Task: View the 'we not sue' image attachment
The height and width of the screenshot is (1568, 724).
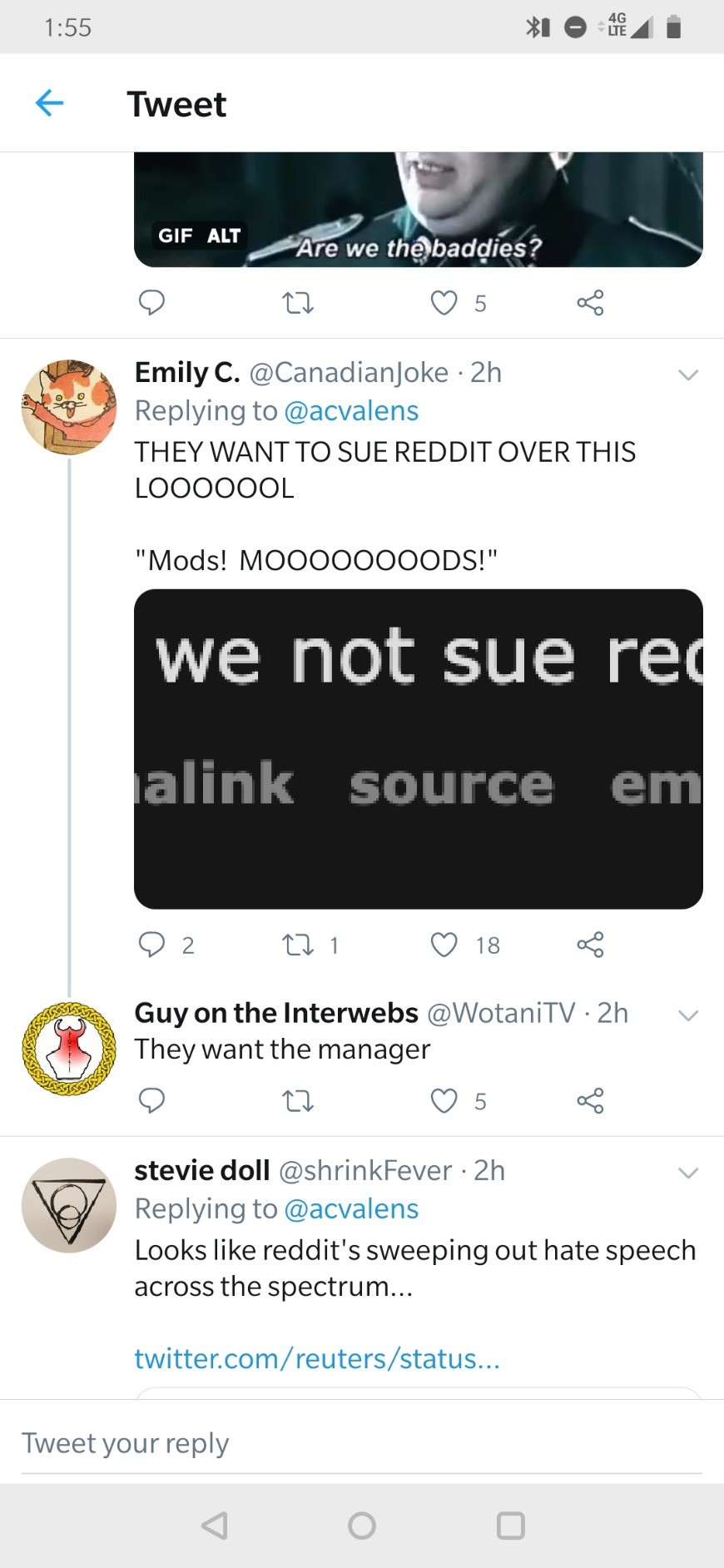Action: pos(419,749)
